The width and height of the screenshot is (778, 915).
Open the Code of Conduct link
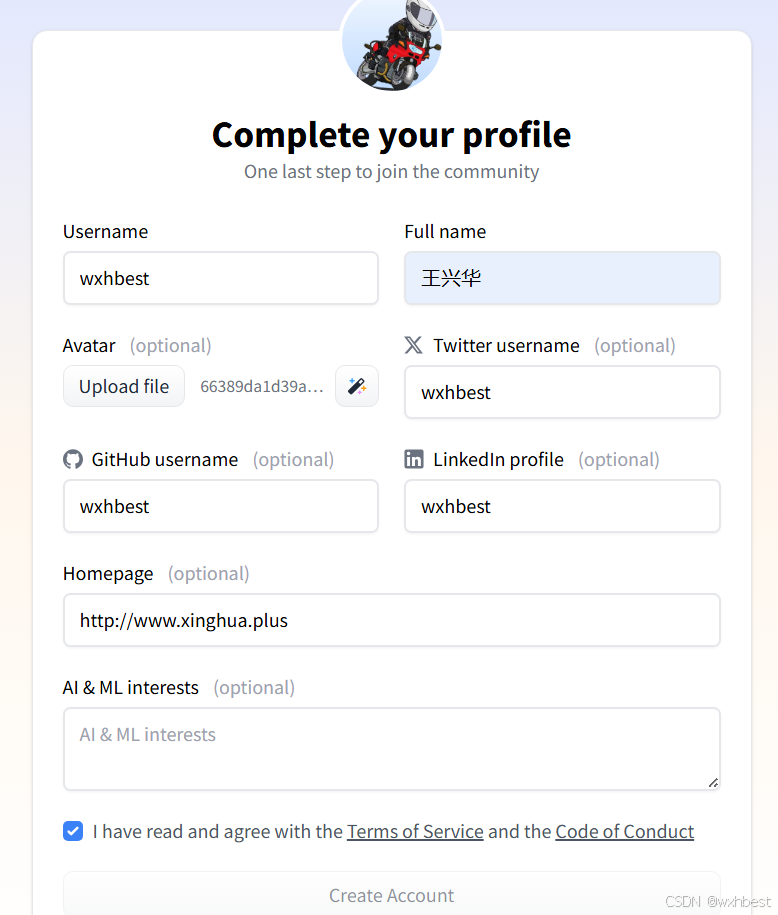[625, 831]
